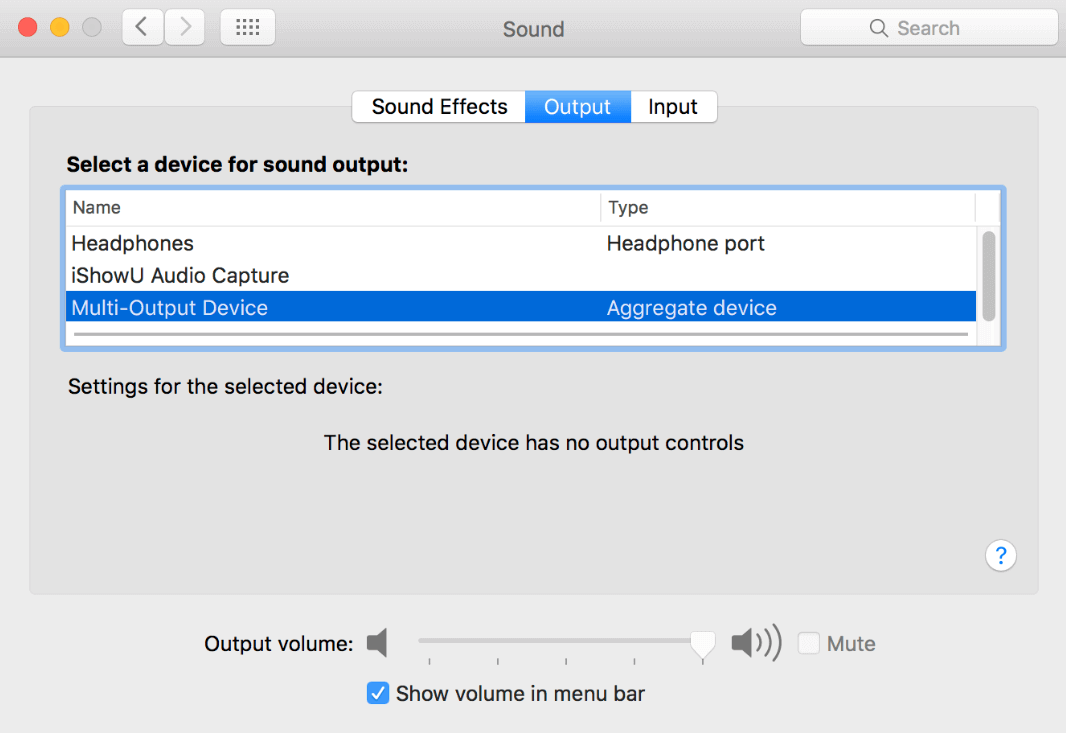Click the low volume speaker icon
This screenshot has width=1066, height=733.
(377, 643)
